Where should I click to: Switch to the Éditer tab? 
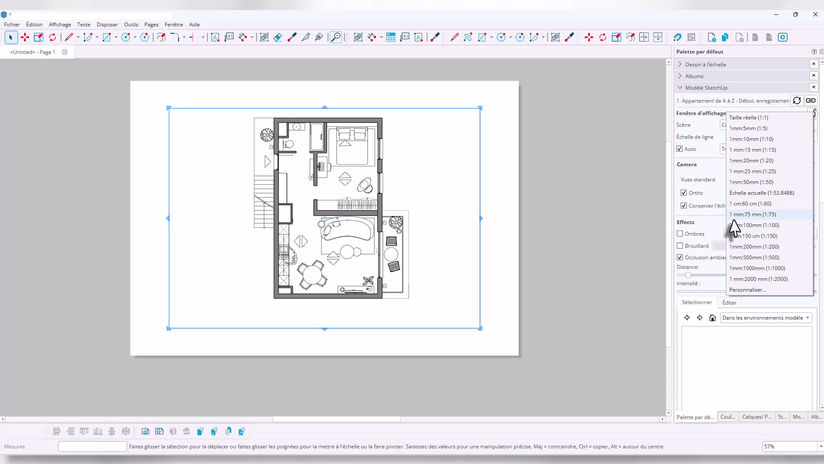(729, 303)
